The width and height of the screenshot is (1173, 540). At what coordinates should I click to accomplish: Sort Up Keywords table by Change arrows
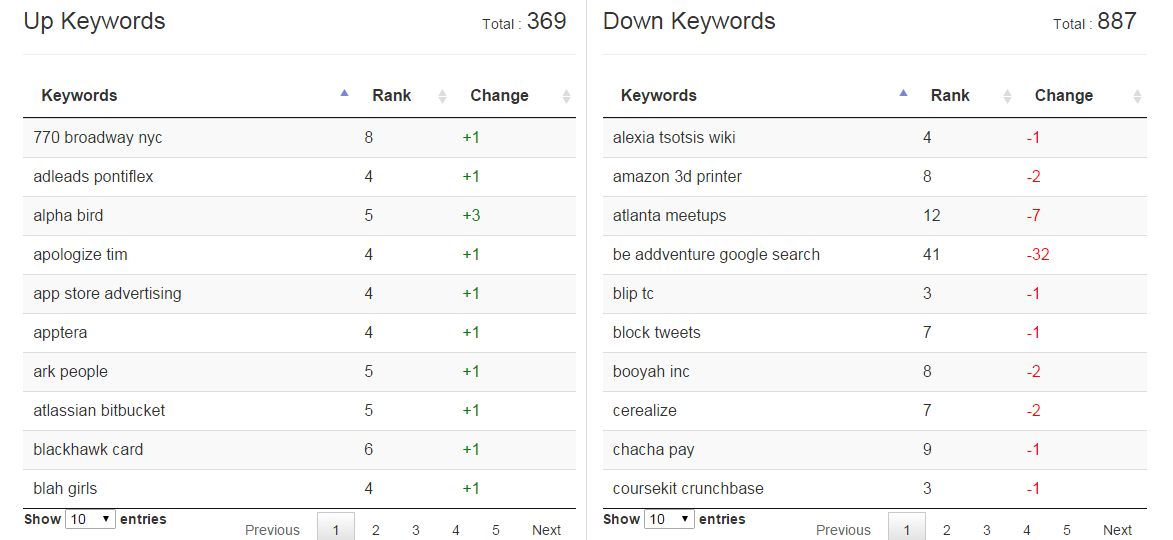pos(566,96)
